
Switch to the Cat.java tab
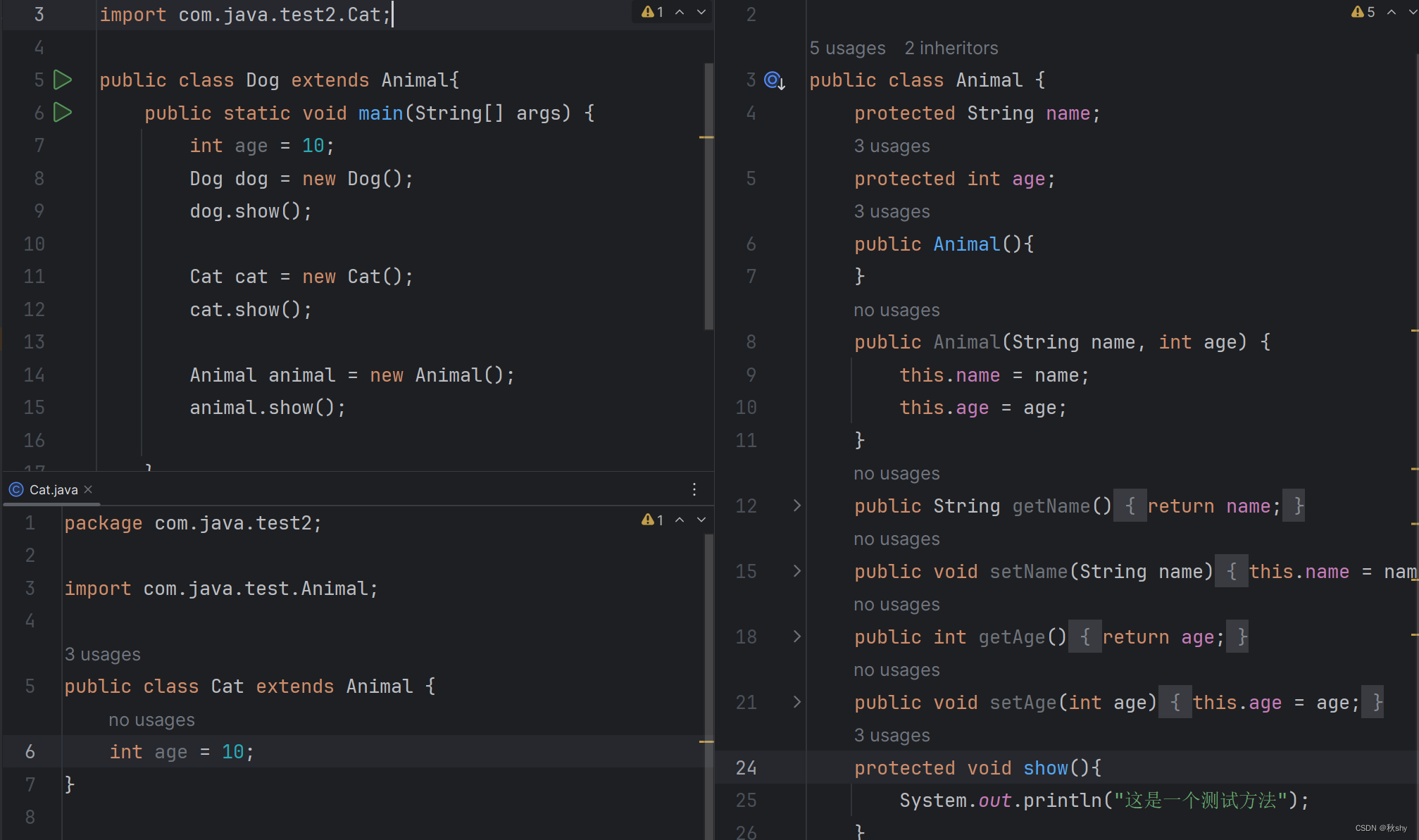coord(53,489)
